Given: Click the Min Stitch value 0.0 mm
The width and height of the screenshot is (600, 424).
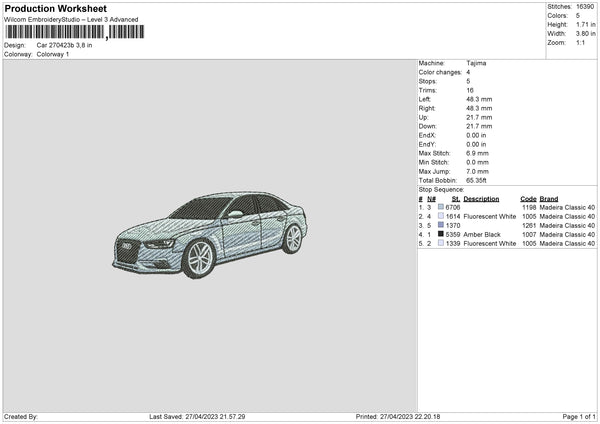Looking at the screenshot, I should 478,162.
